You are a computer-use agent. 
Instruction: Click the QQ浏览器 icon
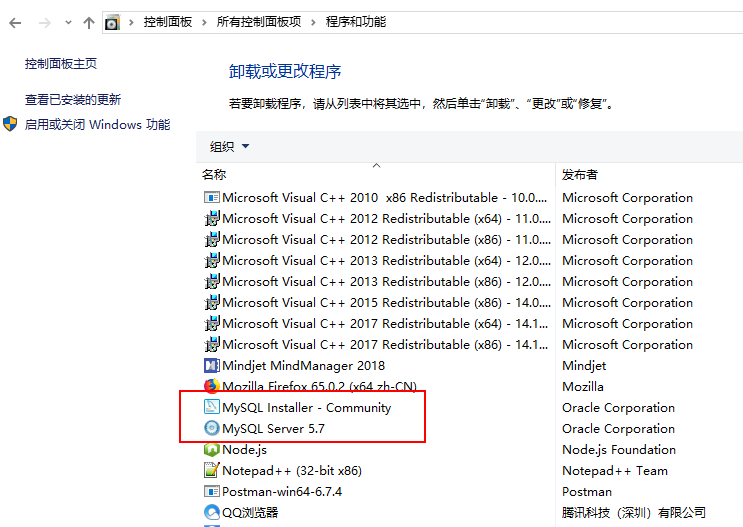pyautogui.click(x=211, y=512)
